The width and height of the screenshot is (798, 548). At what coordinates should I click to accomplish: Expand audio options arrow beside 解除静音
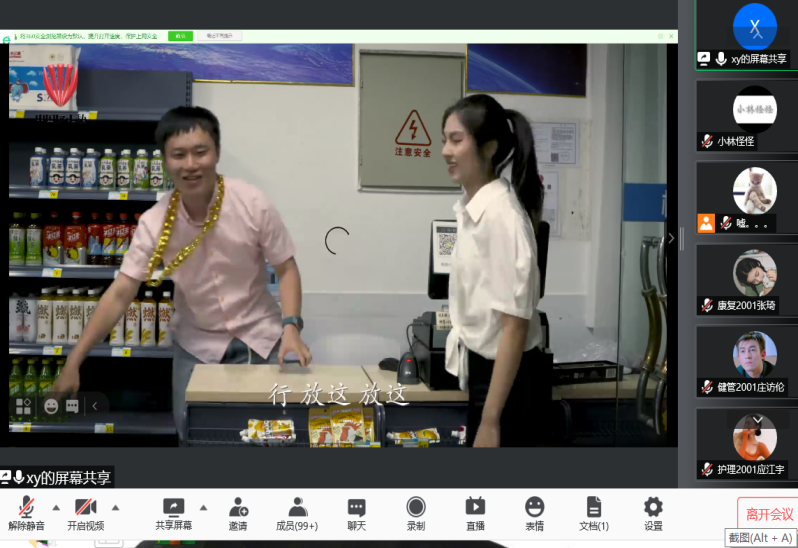56,506
